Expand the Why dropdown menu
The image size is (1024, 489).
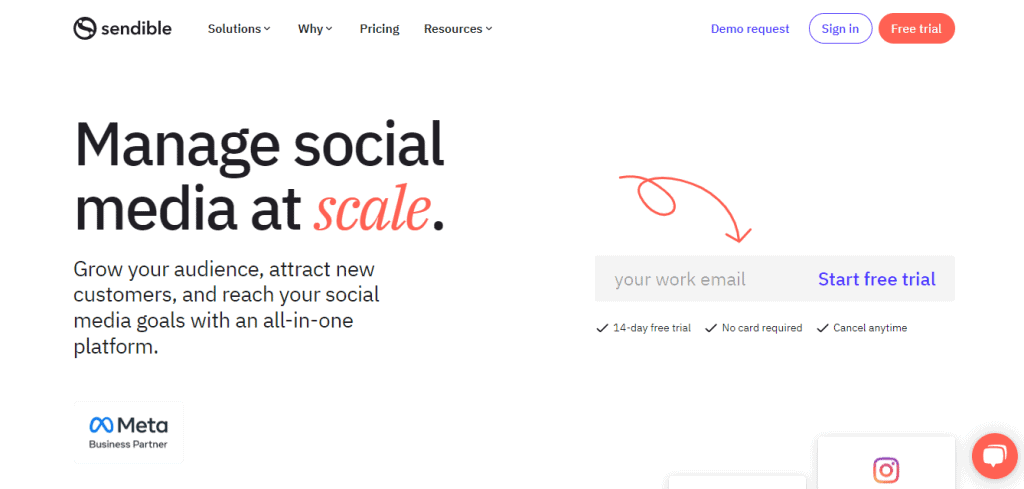pos(315,29)
